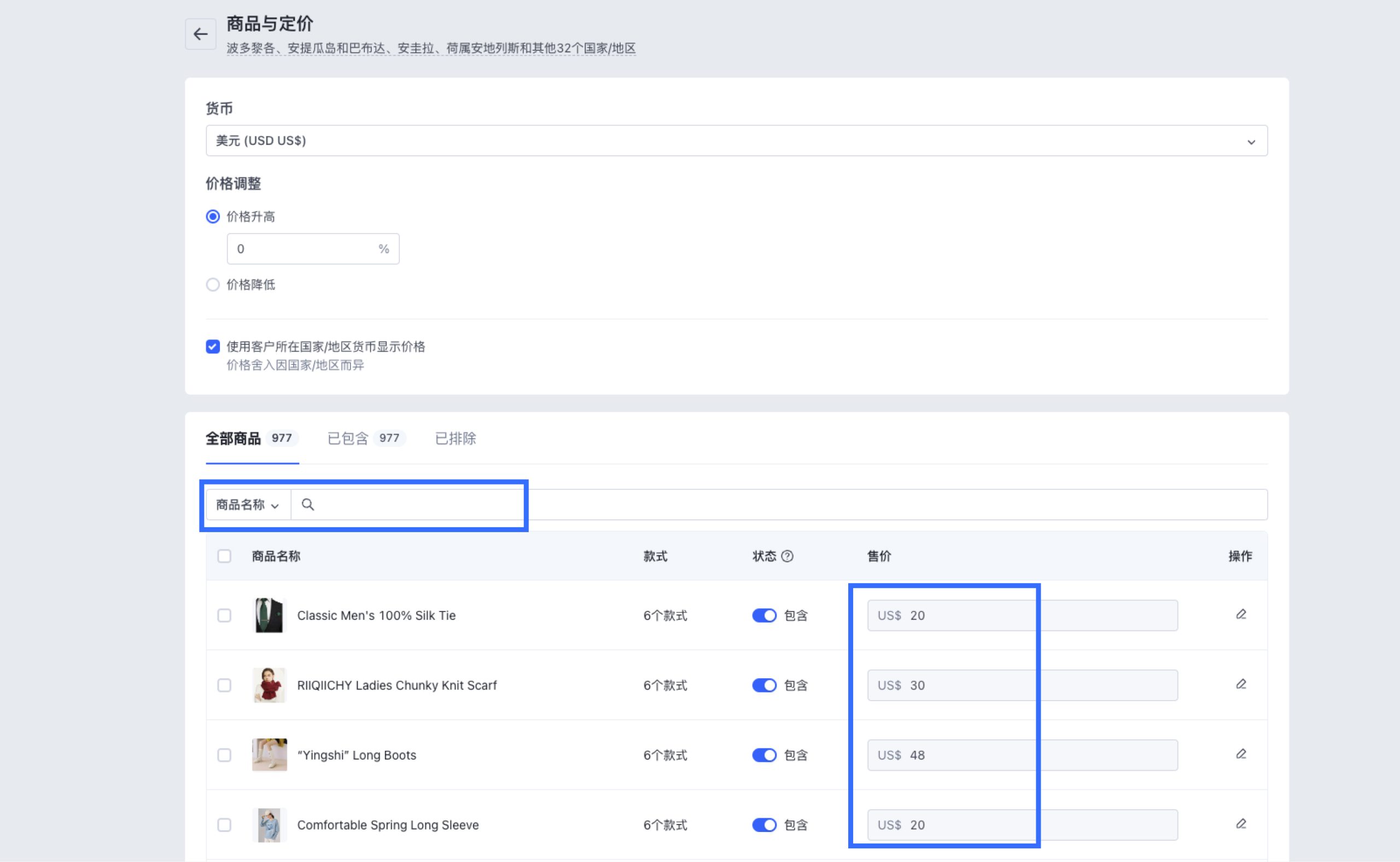Viewport: 1400px width, 862px height.
Task: Open the countries/regions link under the title
Action: pos(431,49)
